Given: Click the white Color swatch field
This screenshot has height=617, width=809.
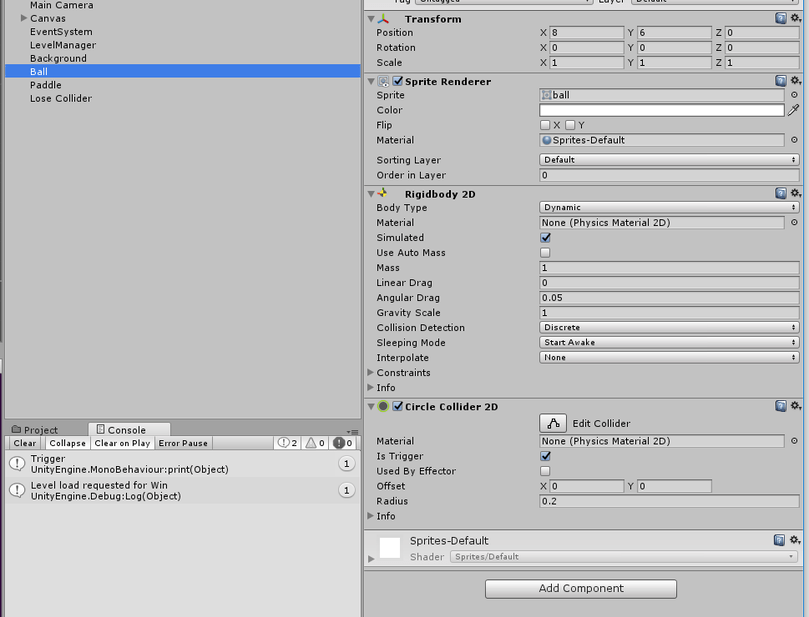Looking at the screenshot, I should (x=661, y=110).
